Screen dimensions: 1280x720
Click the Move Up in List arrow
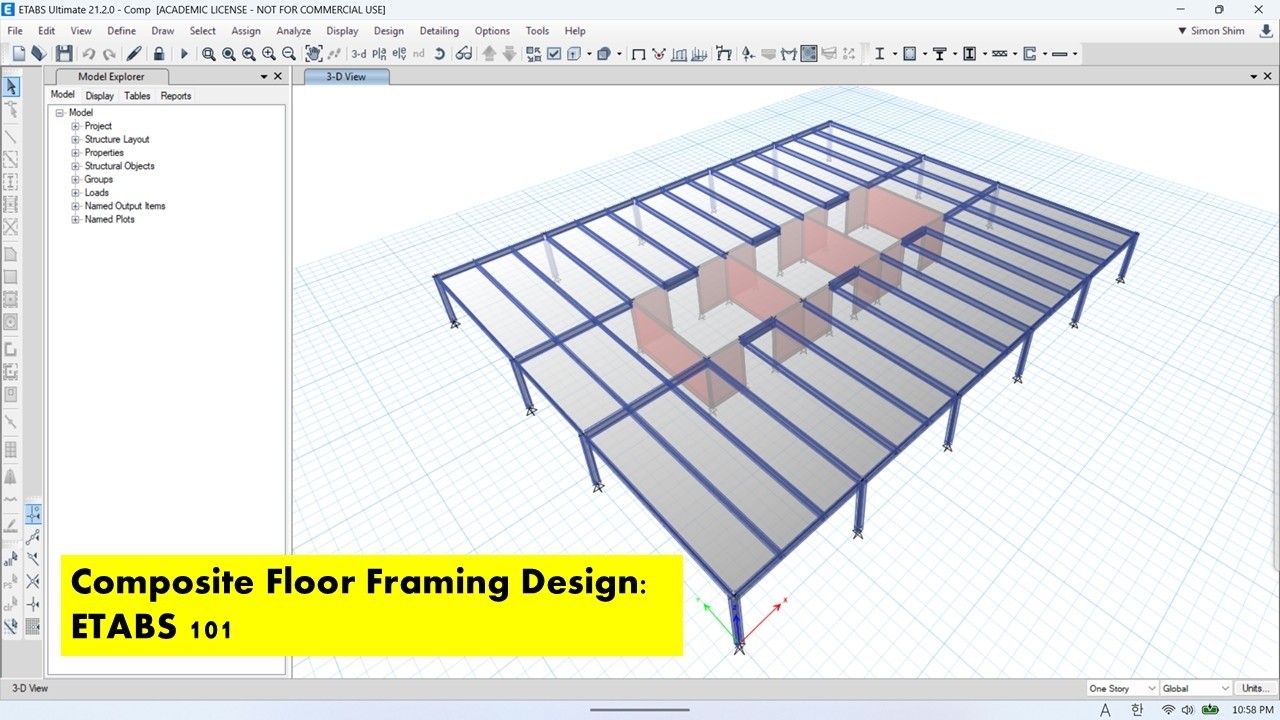[x=489, y=54]
